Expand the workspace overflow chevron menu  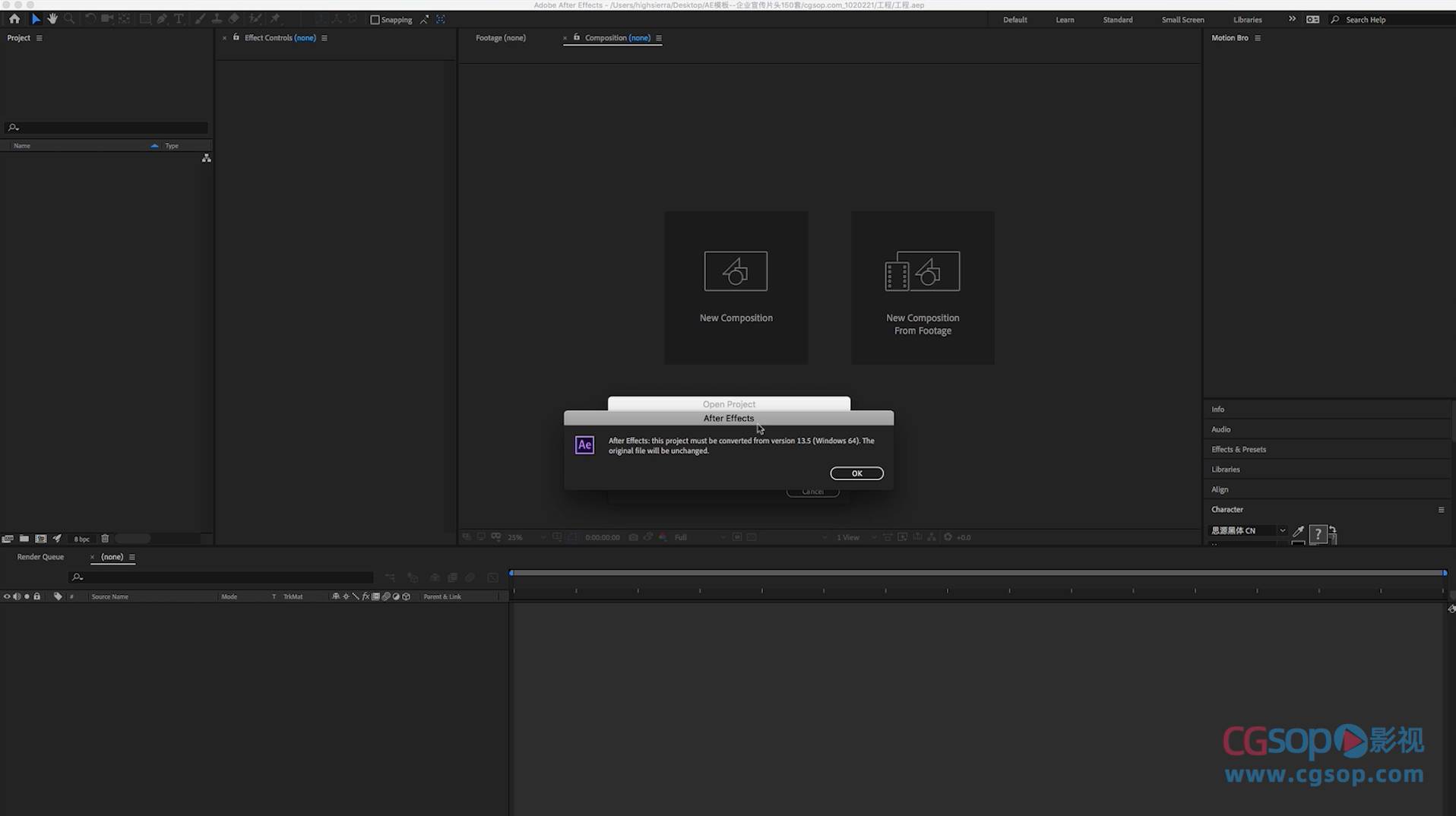[1292, 19]
